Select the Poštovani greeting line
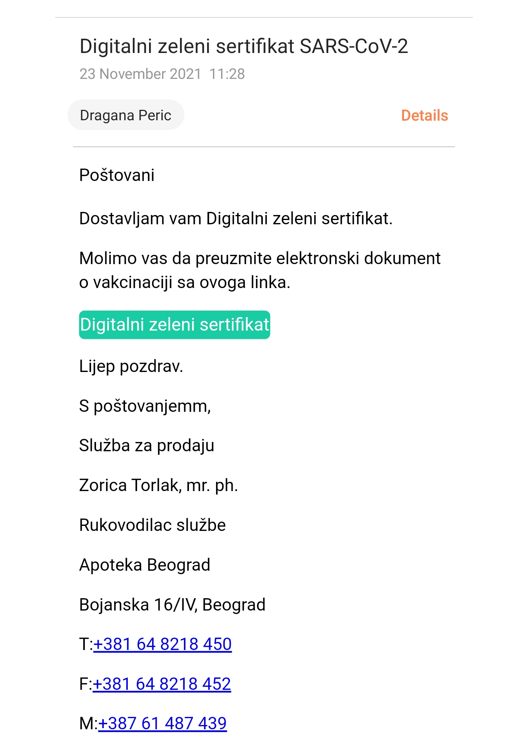The image size is (510, 750). click(x=117, y=175)
